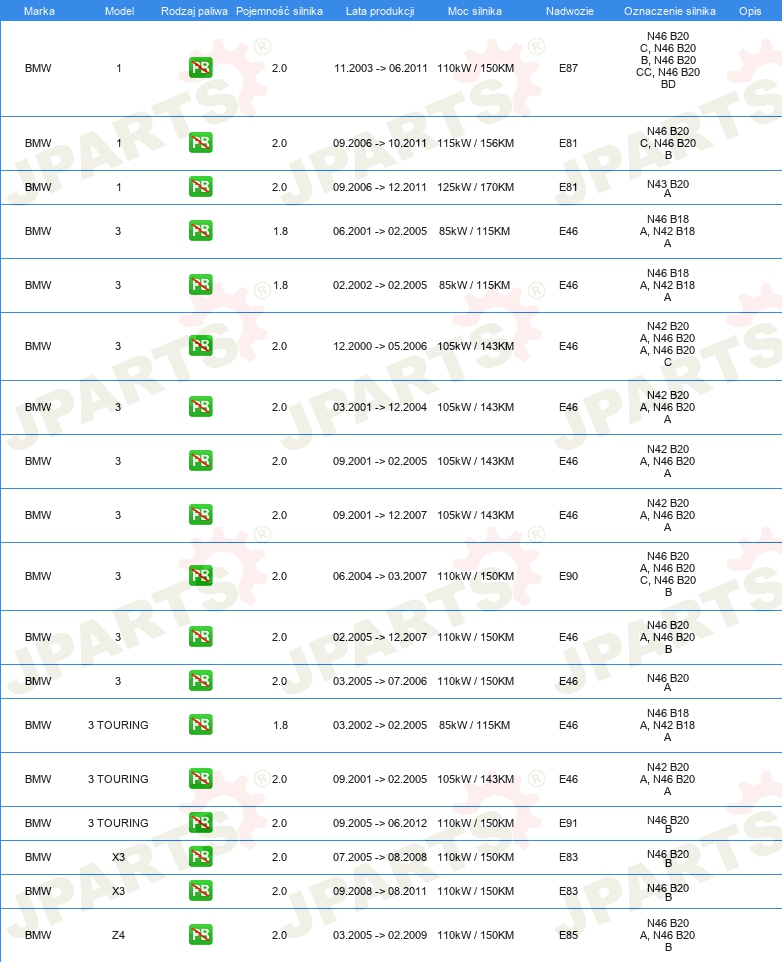Click fuel icon in X3 09.2008 -> 08.2011 row

[x=201, y=891]
